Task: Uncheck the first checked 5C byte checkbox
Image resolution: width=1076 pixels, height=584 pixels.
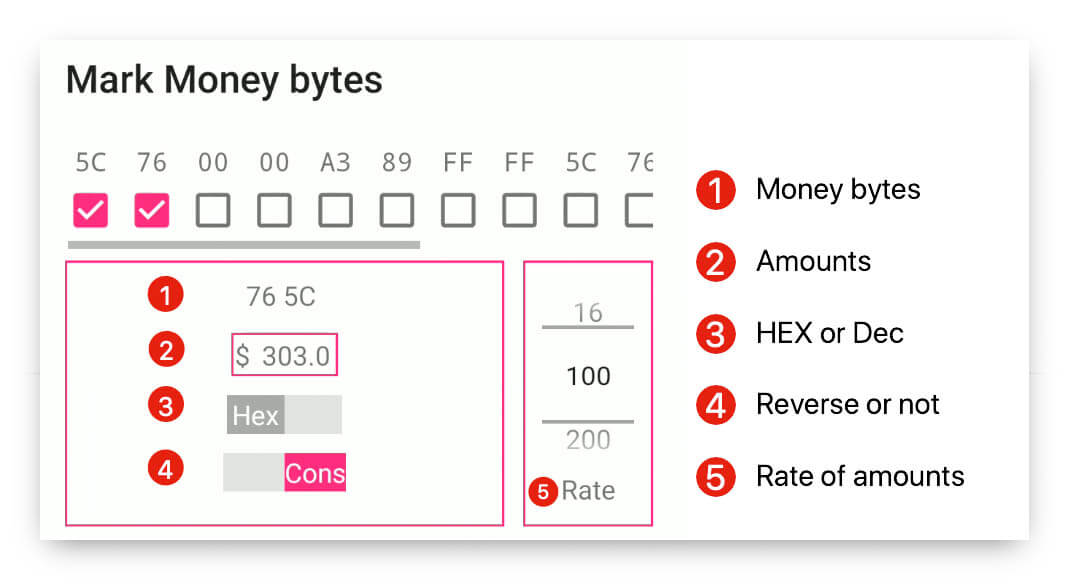Action: (91, 210)
